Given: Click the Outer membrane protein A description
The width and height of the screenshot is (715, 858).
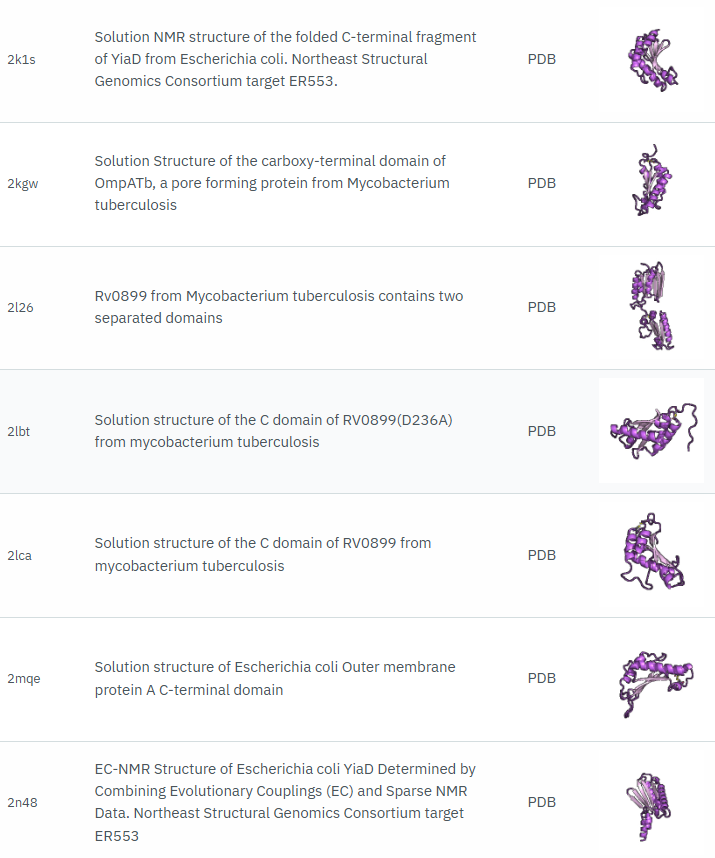Looking at the screenshot, I should 274,678.
